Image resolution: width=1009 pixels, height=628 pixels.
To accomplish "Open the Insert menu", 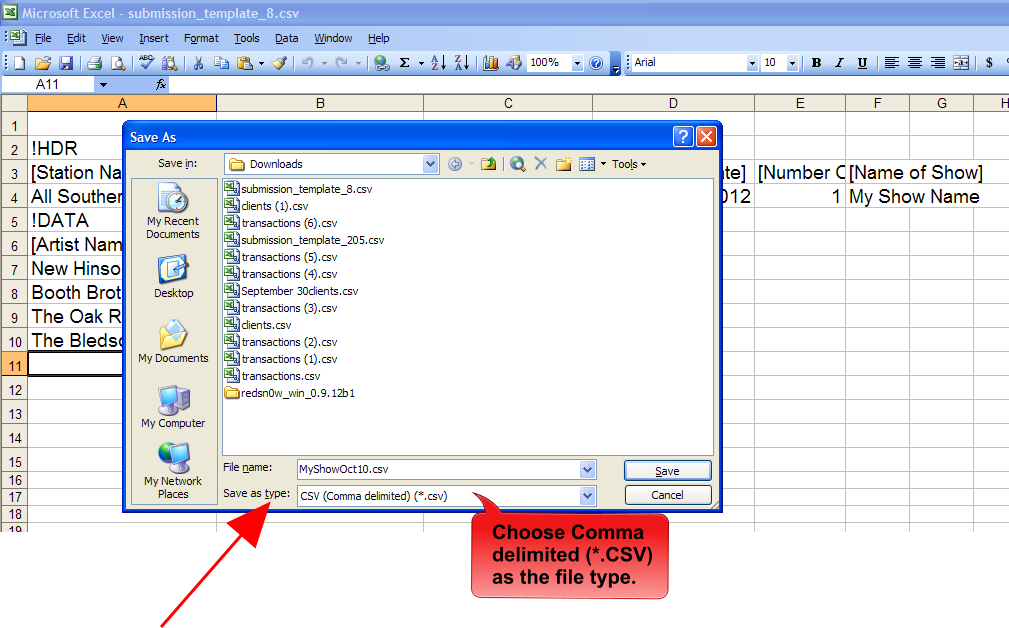I will pos(154,39).
